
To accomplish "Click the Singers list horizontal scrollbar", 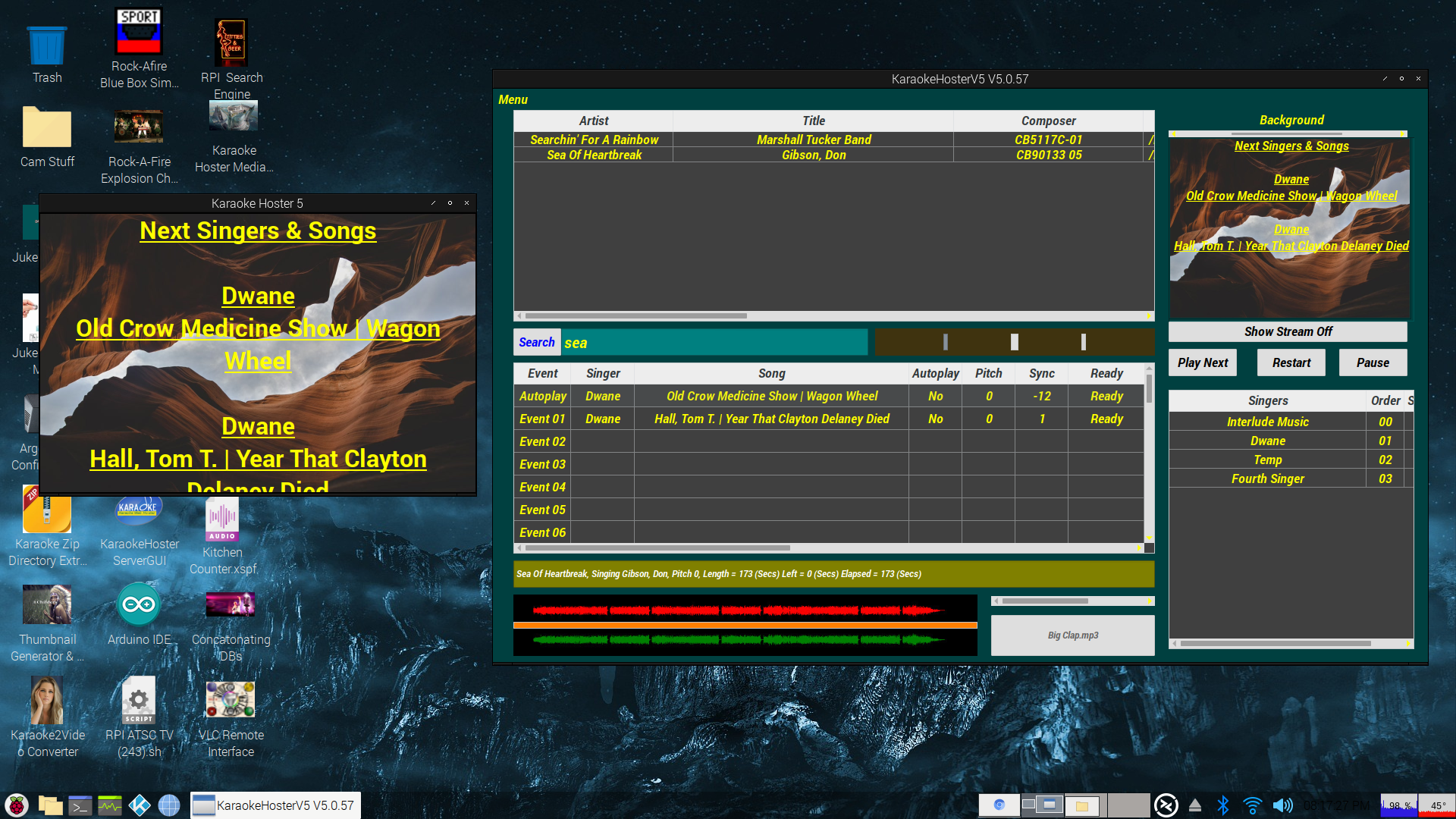I will 1291,644.
